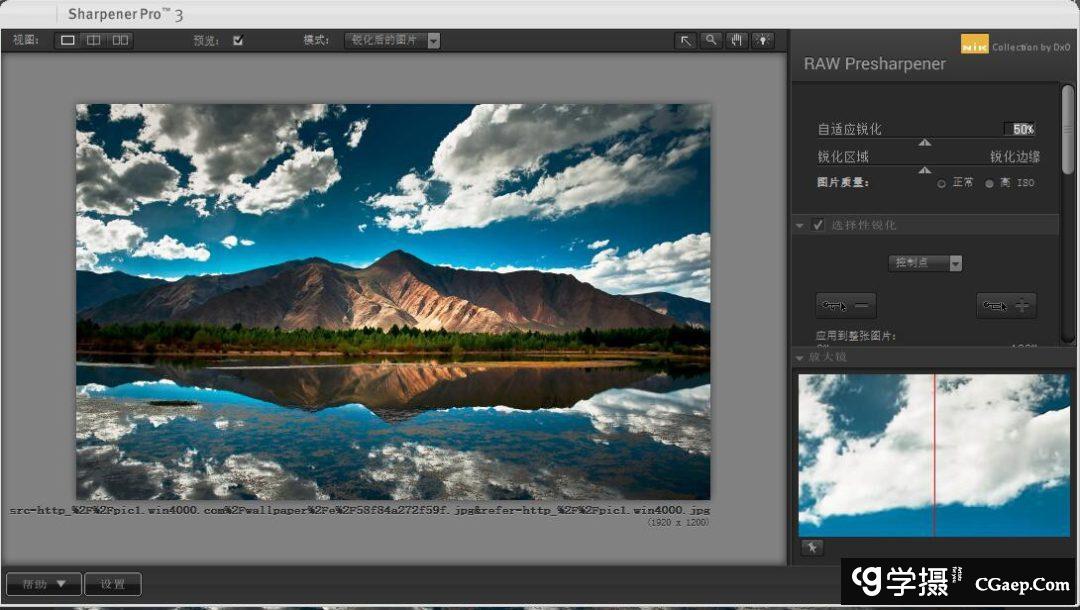1080x610 pixels.
Task: Open the 帮助 help menu
Action: [43, 584]
